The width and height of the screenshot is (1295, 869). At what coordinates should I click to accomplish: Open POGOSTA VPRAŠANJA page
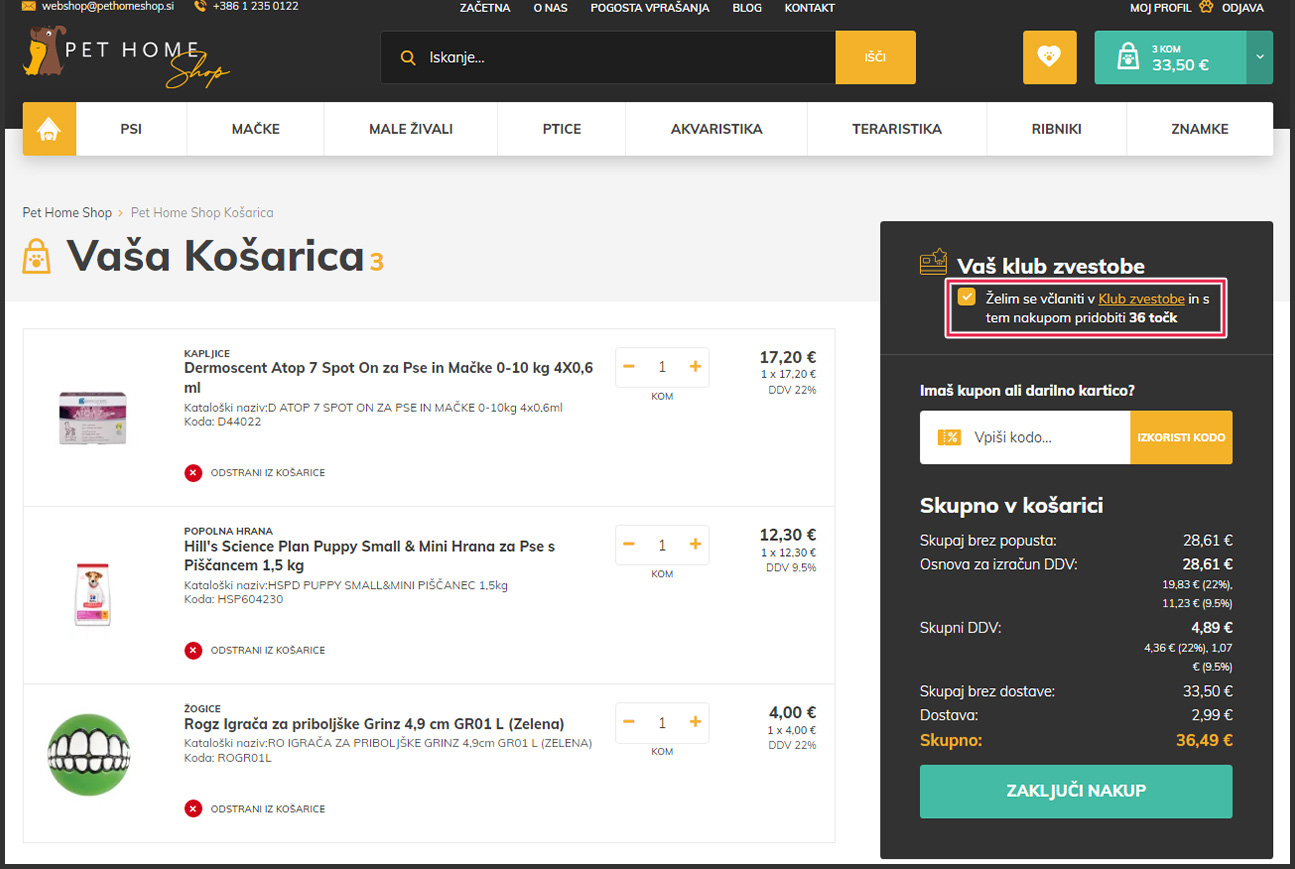coord(650,8)
